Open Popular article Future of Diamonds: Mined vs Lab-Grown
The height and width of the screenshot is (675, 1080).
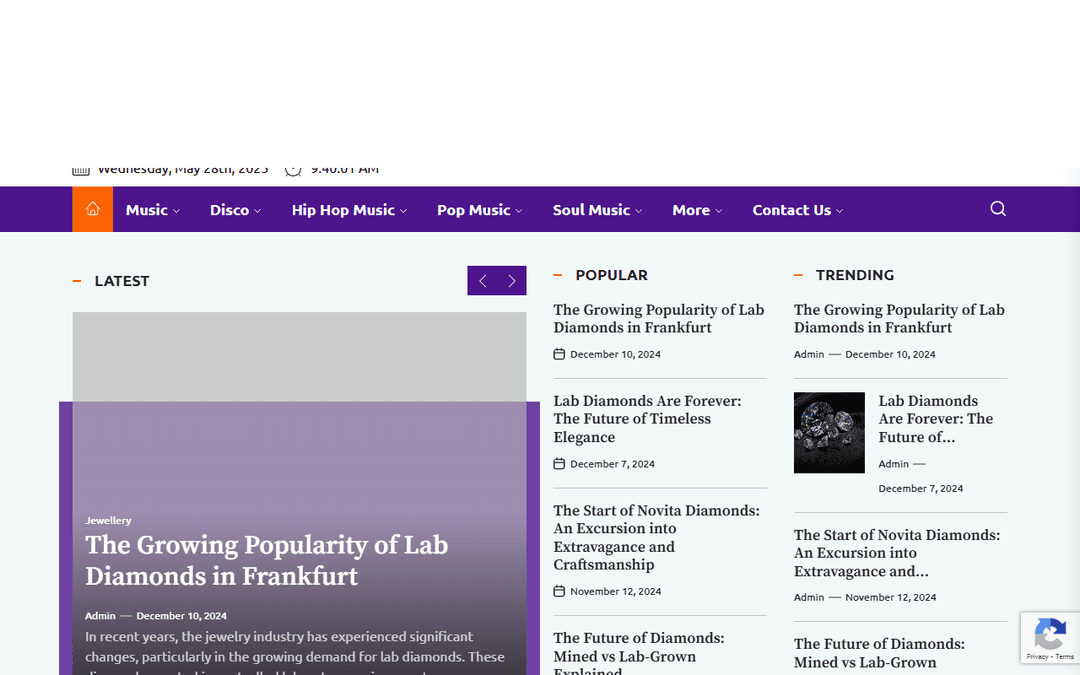pyautogui.click(x=638, y=654)
